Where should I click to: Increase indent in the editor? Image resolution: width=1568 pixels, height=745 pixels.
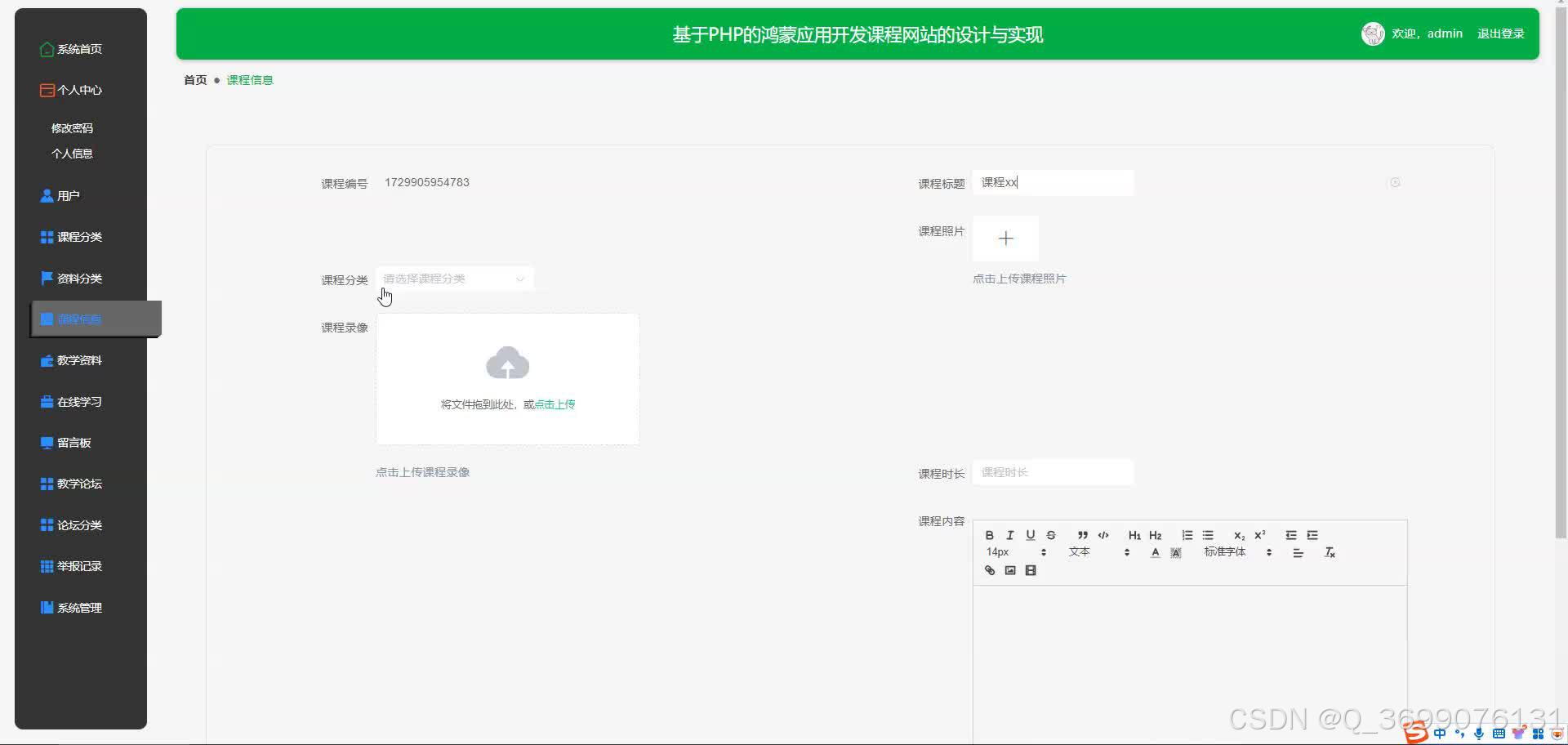[1312, 535]
